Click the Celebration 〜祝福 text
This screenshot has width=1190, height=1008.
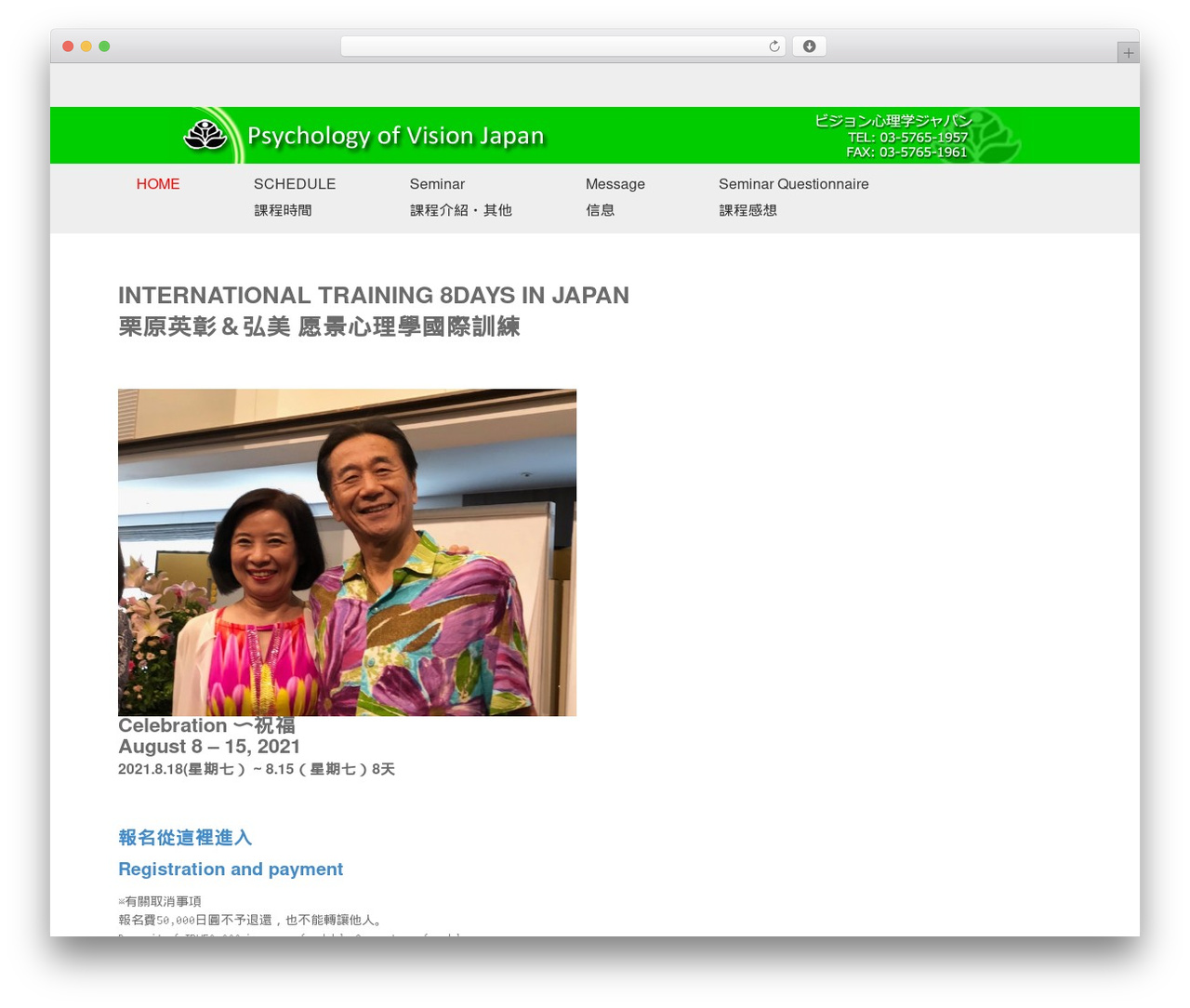206,726
